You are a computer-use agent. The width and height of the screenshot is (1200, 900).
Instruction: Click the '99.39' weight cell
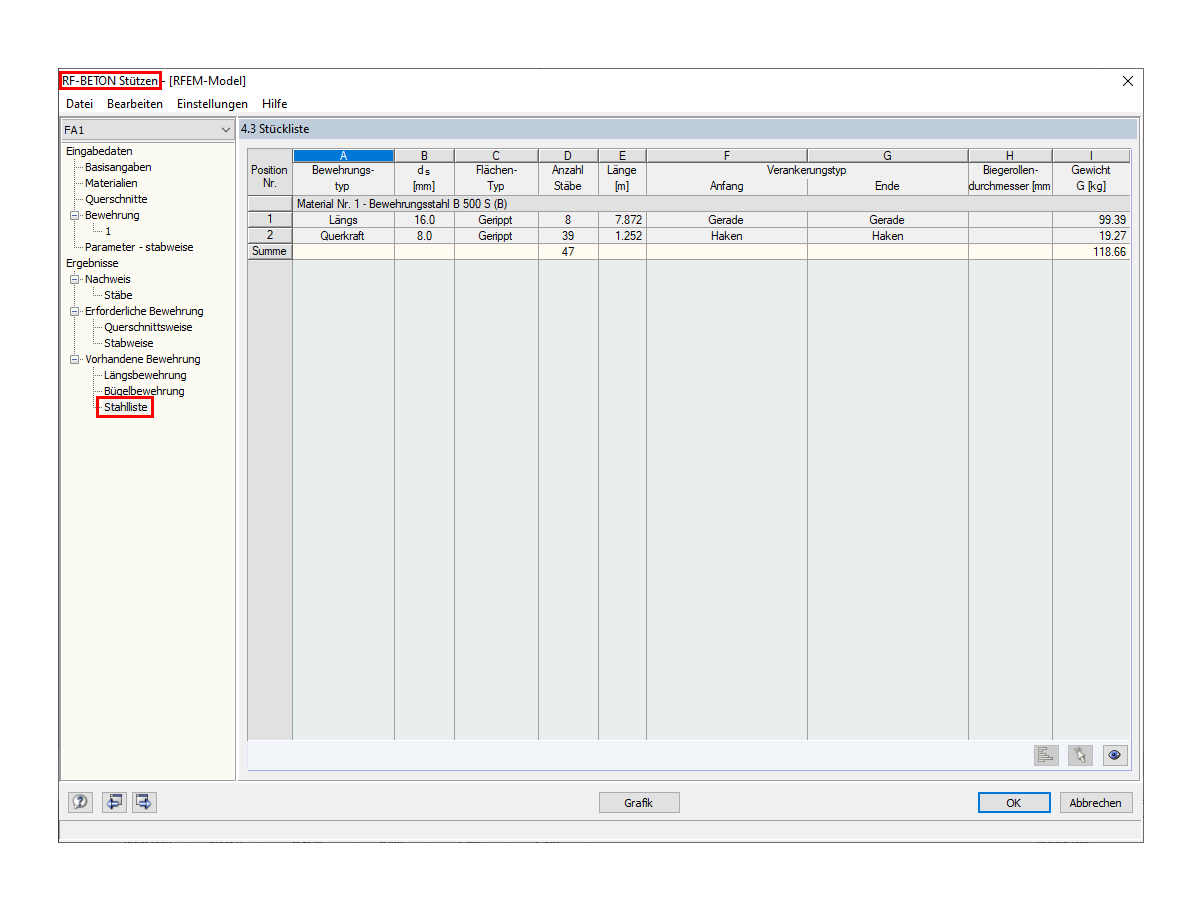pos(1091,220)
